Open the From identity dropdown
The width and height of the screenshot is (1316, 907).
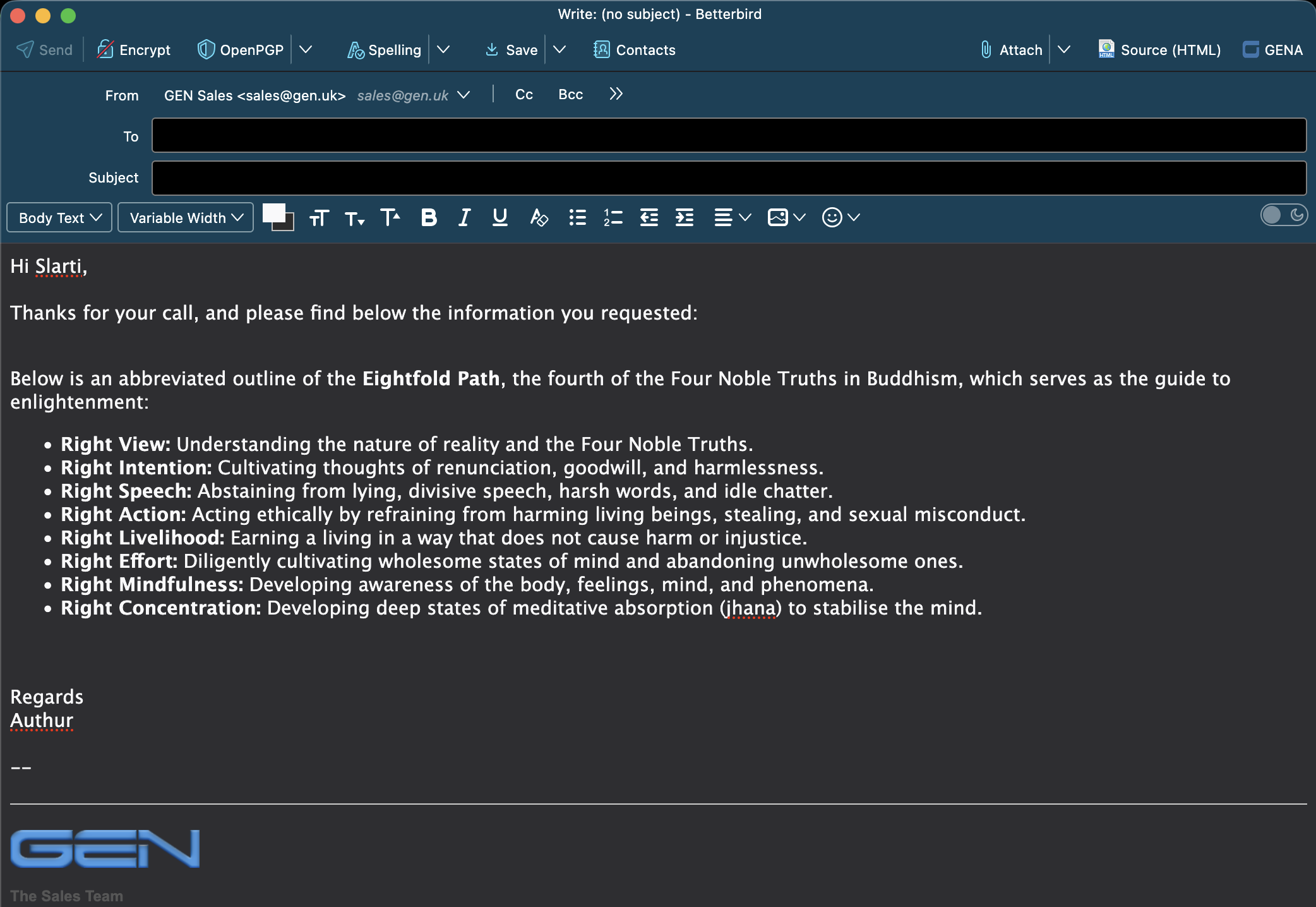point(464,95)
